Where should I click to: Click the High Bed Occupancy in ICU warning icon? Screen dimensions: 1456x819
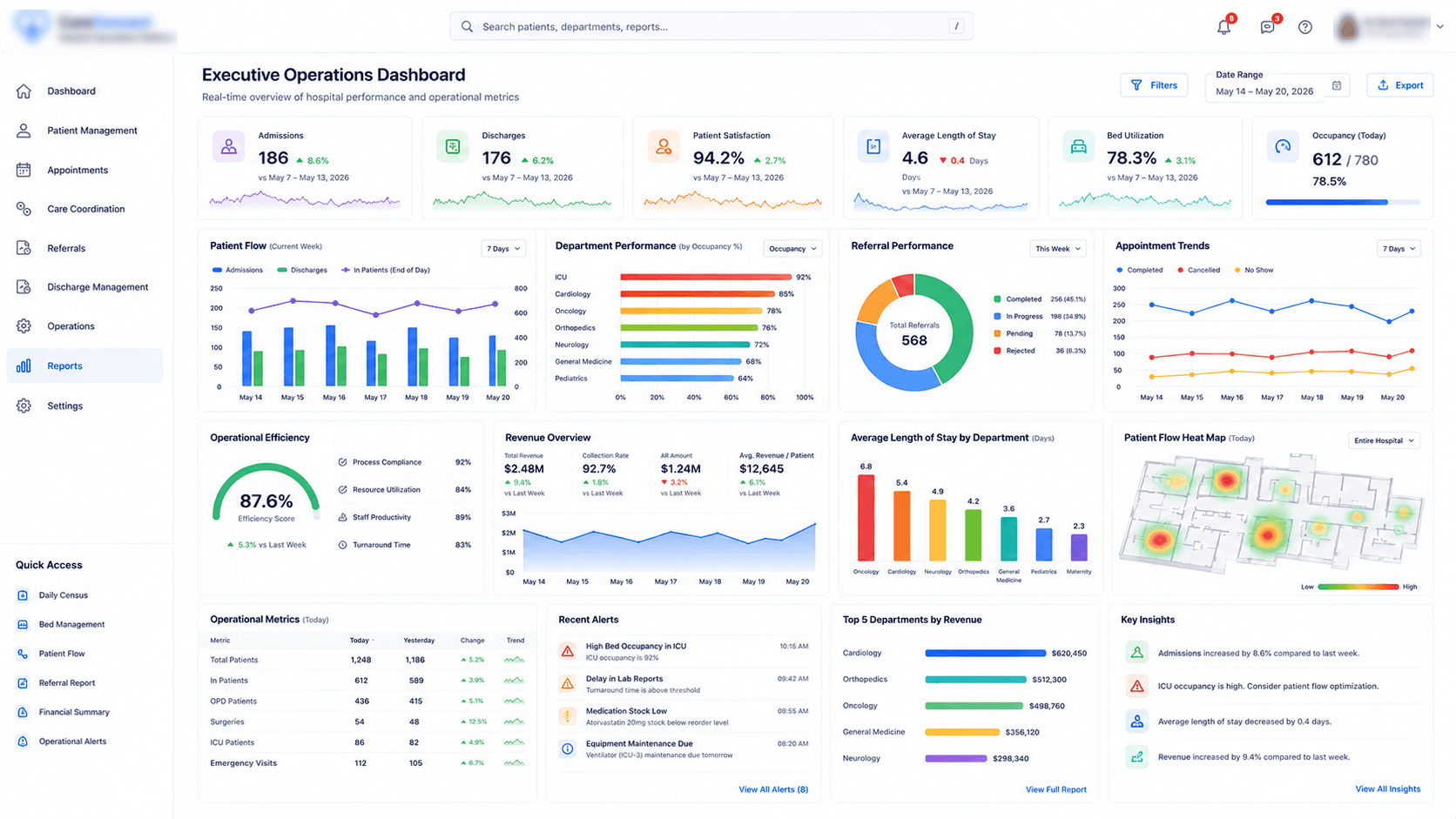tap(568, 651)
